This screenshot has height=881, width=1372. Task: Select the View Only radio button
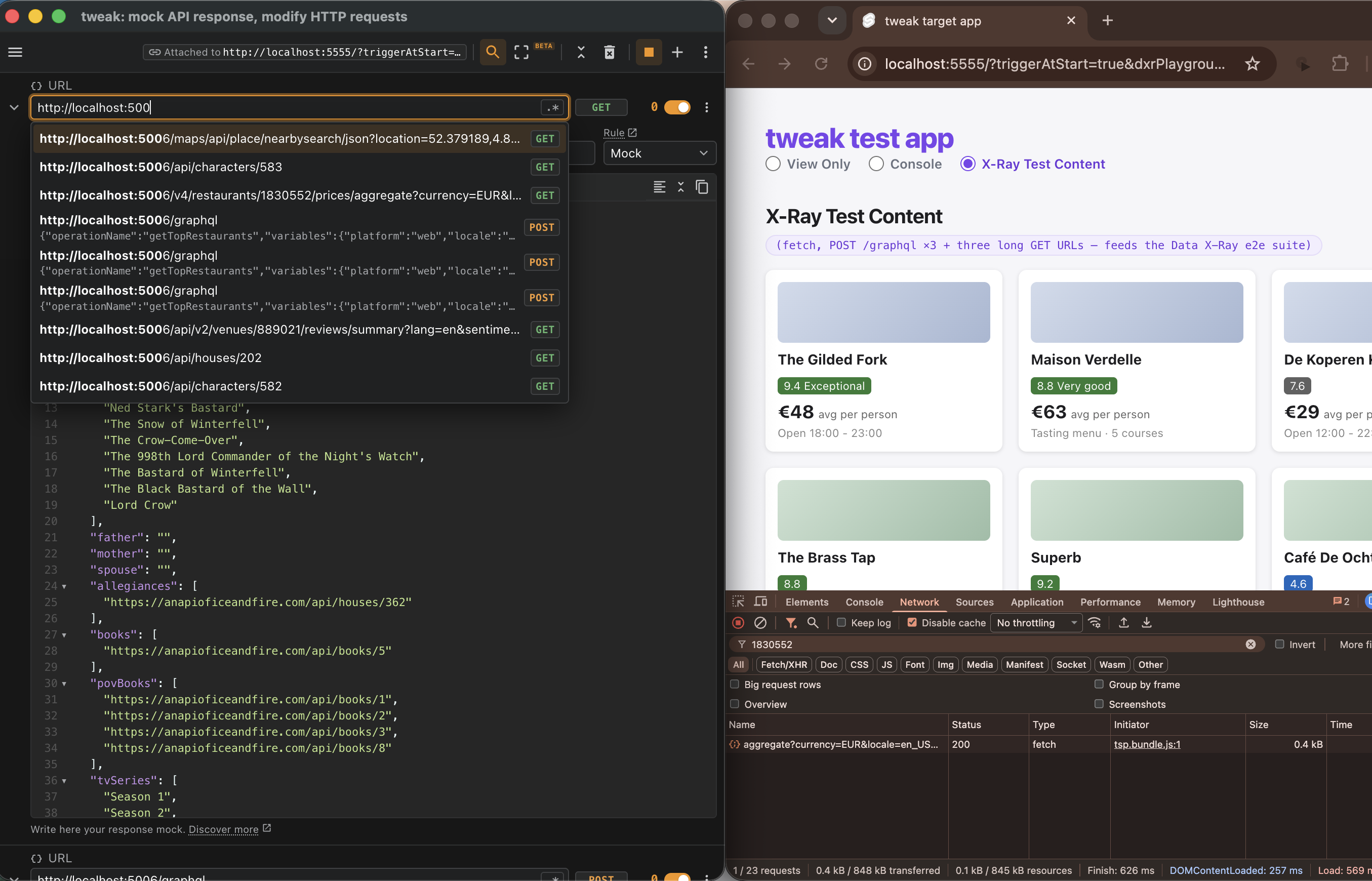[773, 164]
